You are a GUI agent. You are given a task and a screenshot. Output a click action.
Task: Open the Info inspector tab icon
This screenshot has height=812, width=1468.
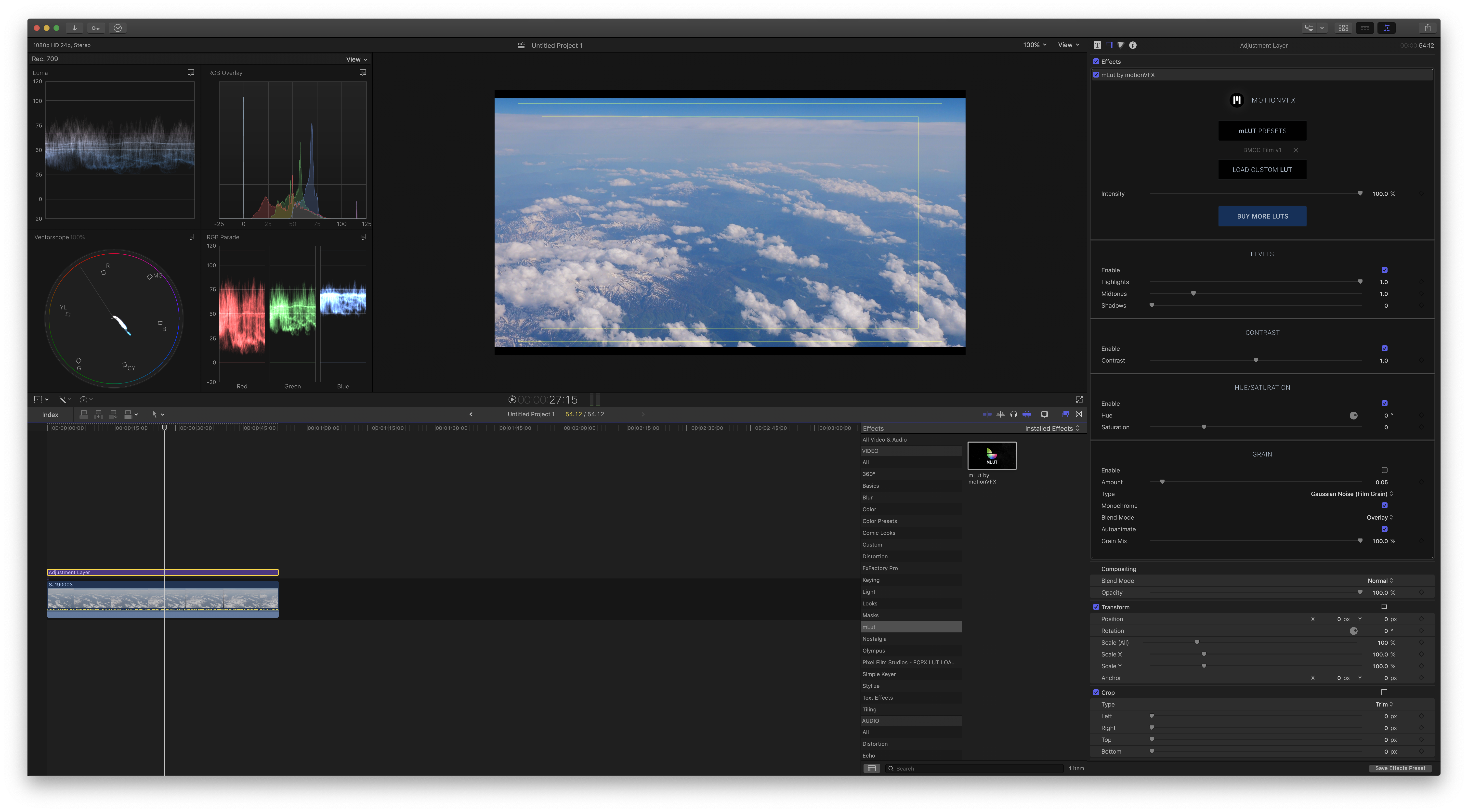point(1133,45)
